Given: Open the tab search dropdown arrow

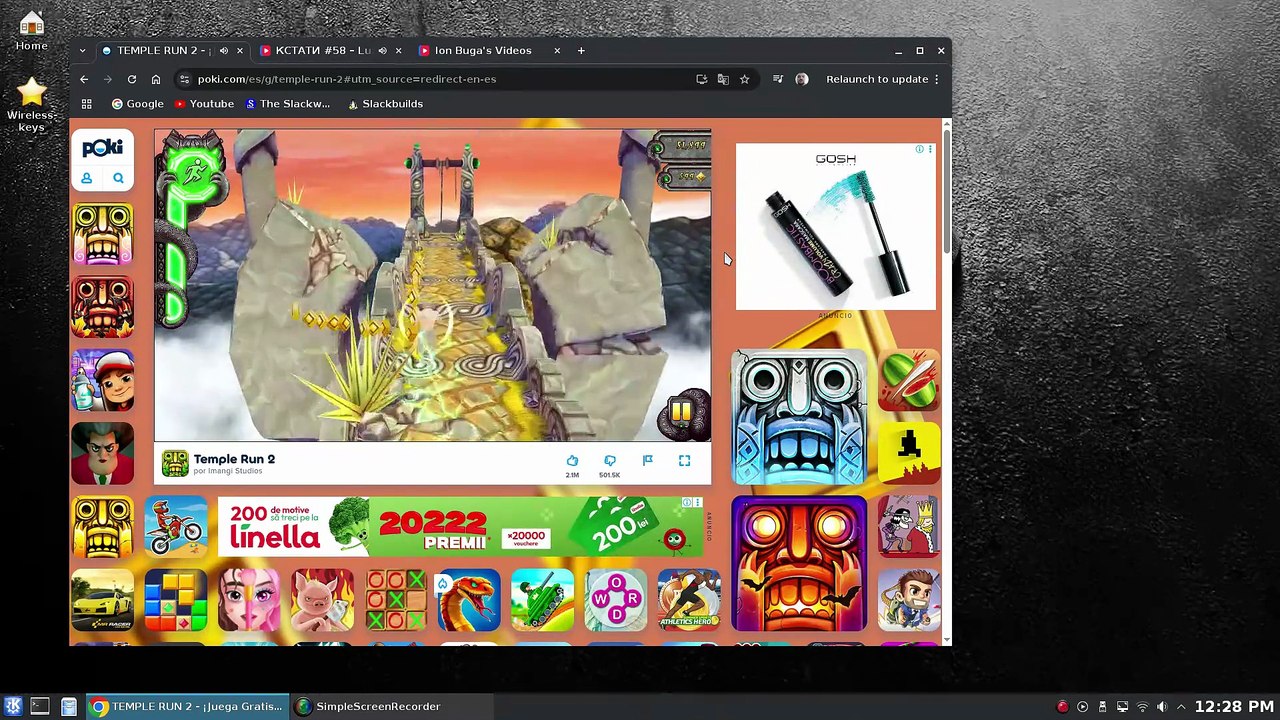Looking at the screenshot, I should pyautogui.click(x=82, y=51).
